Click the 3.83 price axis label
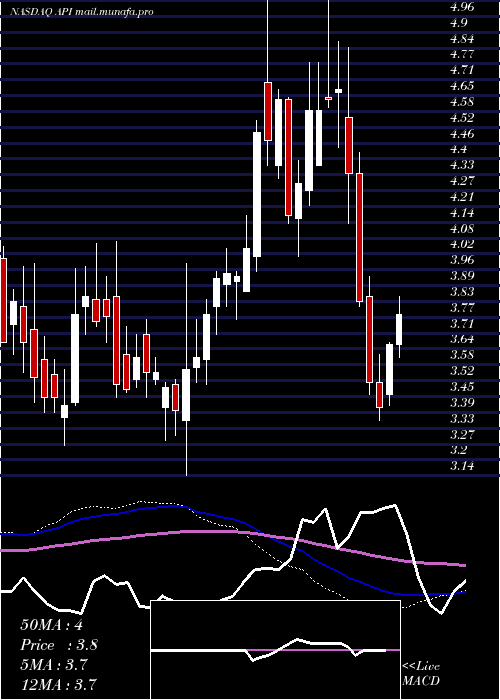500x700 pixels. [x=463, y=292]
